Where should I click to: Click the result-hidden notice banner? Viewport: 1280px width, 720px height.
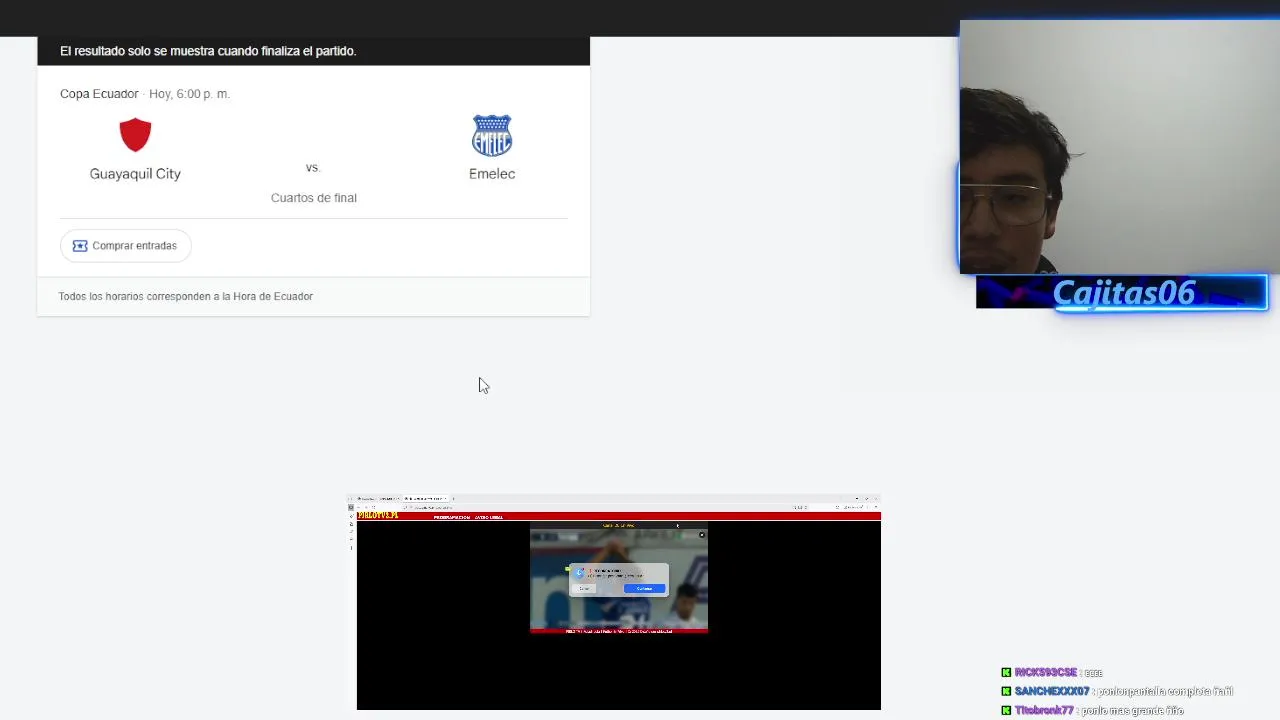[x=313, y=51]
